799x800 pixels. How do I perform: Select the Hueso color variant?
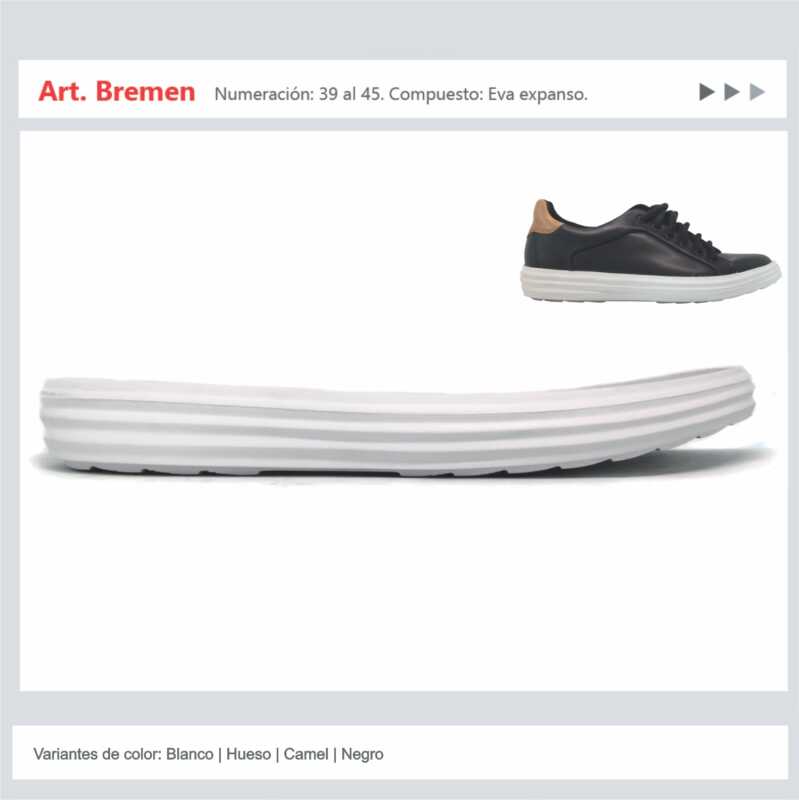(x=248, y=754)
